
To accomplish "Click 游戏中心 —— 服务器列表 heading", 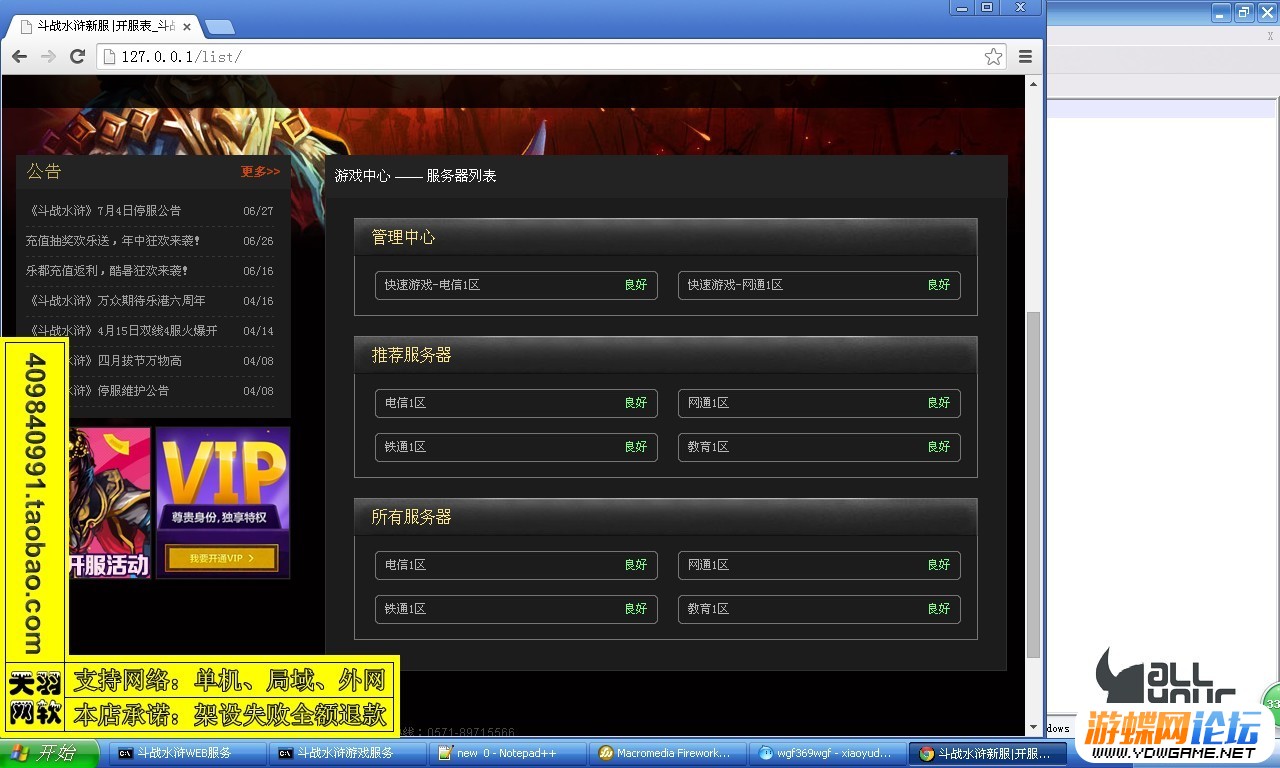I will coord(415,176).
